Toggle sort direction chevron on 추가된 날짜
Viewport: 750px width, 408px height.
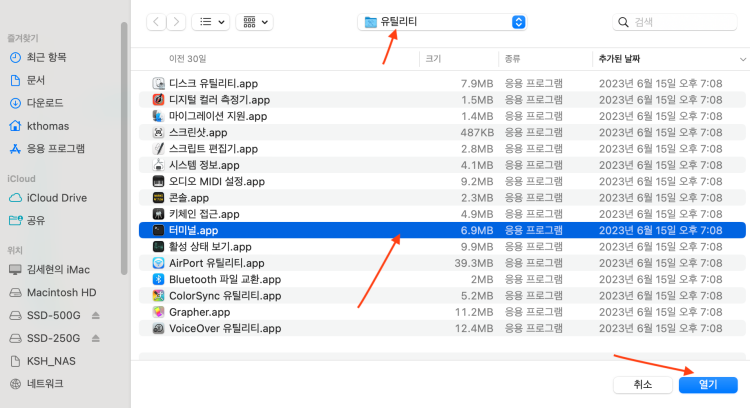click(x=742, y=59)
